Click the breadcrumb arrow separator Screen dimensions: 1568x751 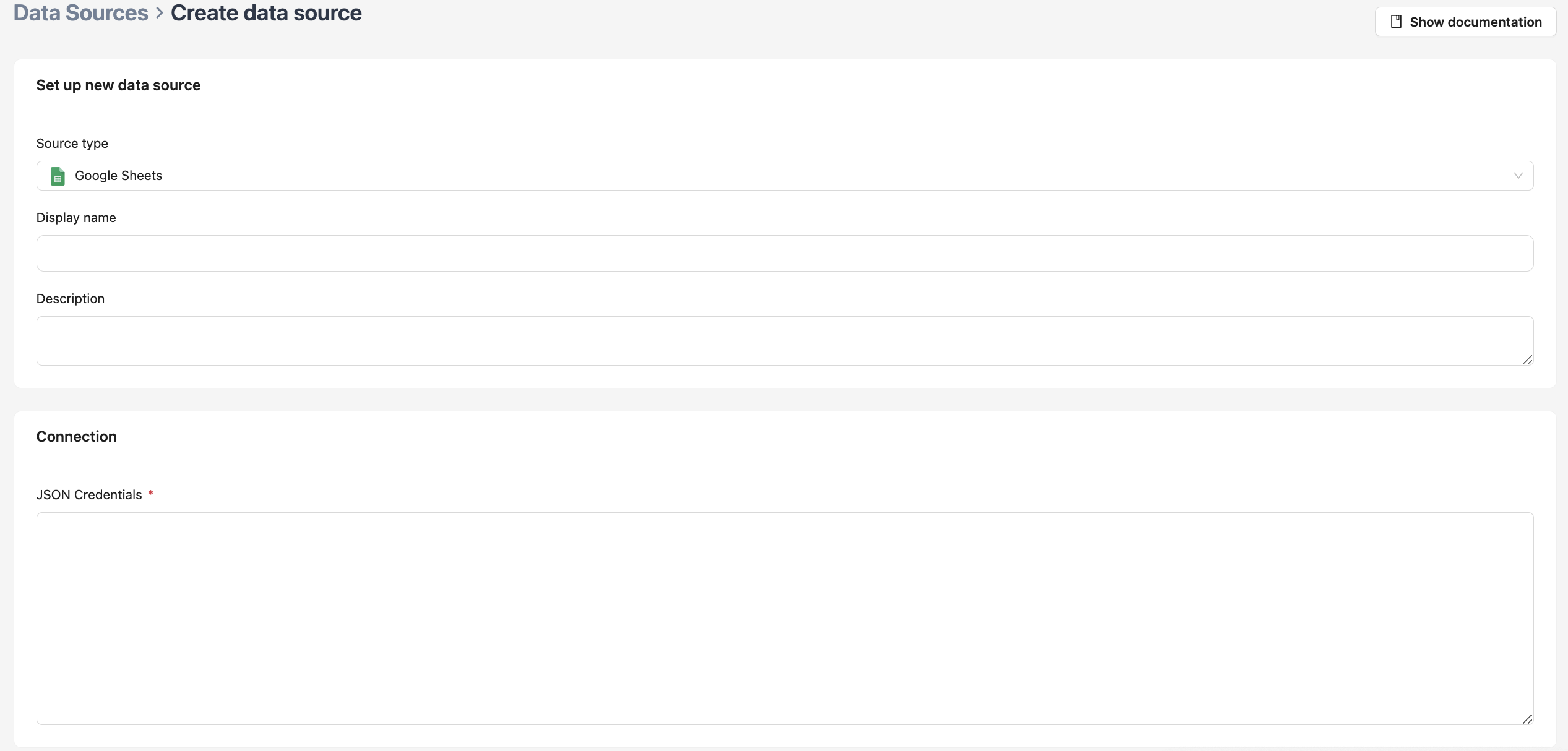click(x=160, y=12)
